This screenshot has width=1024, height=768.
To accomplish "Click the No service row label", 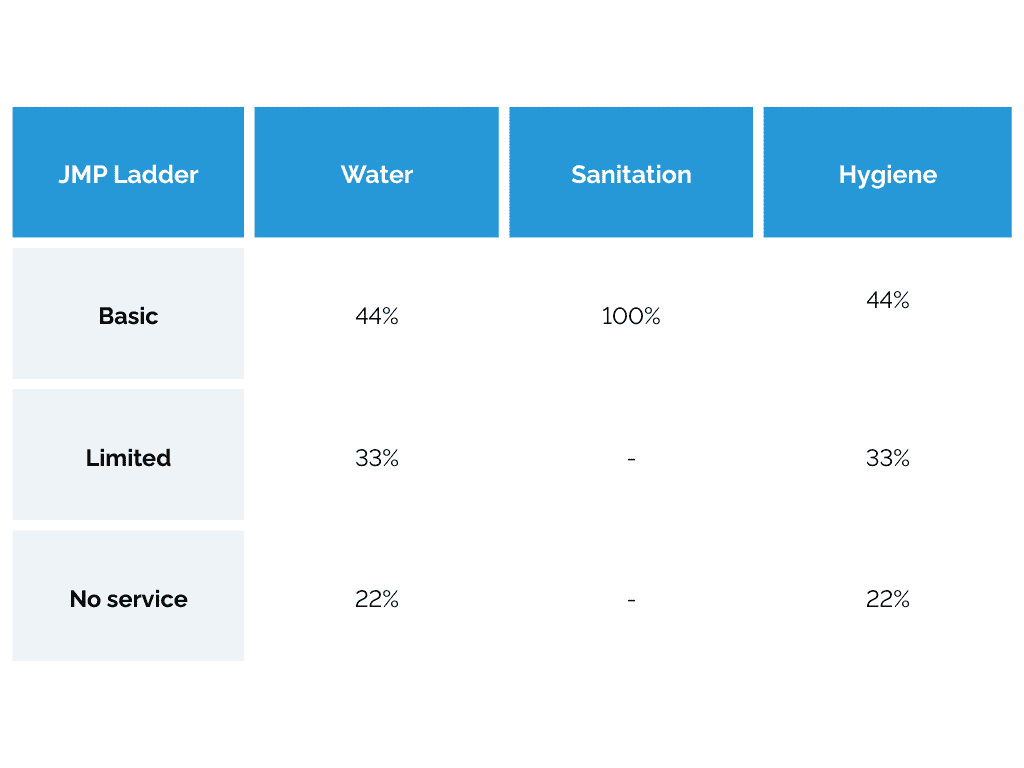I will click(x=128, y=599).
